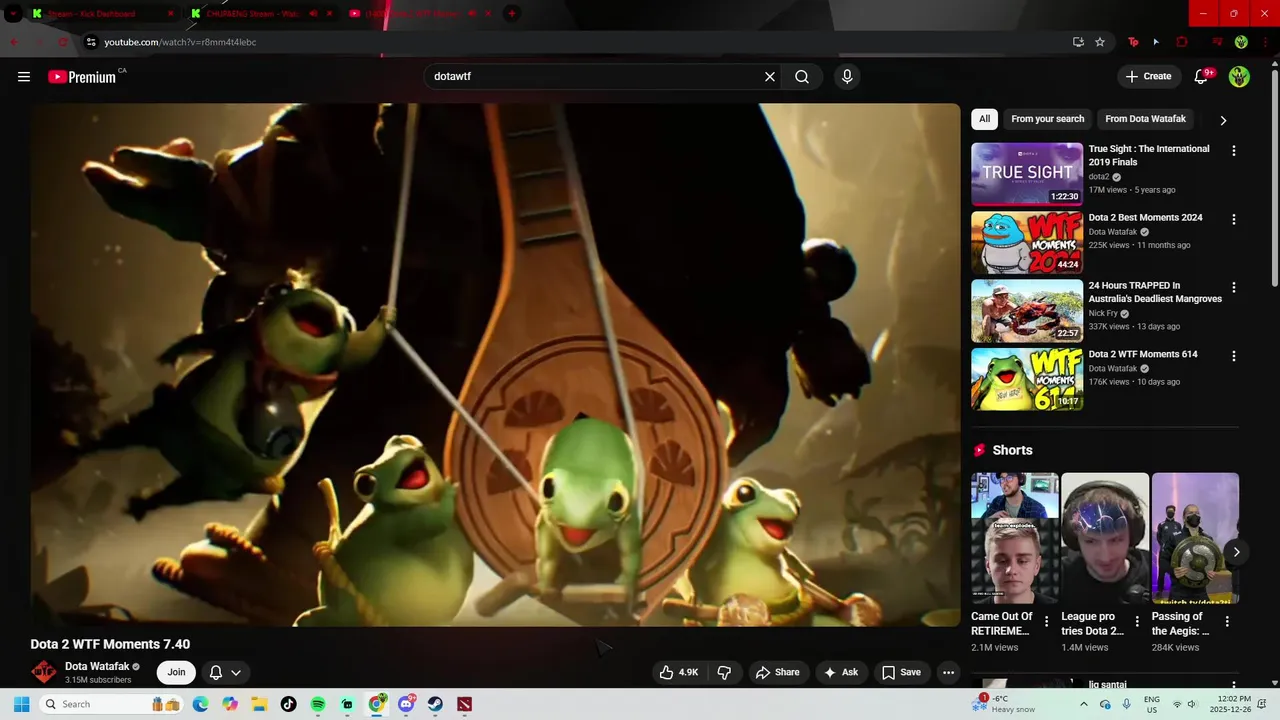The image size is (1280, 720).
Task: Open True Sight video thumbnail
Action: click(x=1027, y=174)
